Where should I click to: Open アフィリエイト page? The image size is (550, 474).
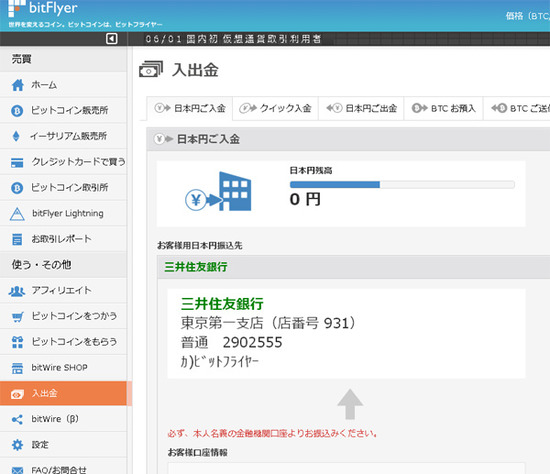point(63,291)
